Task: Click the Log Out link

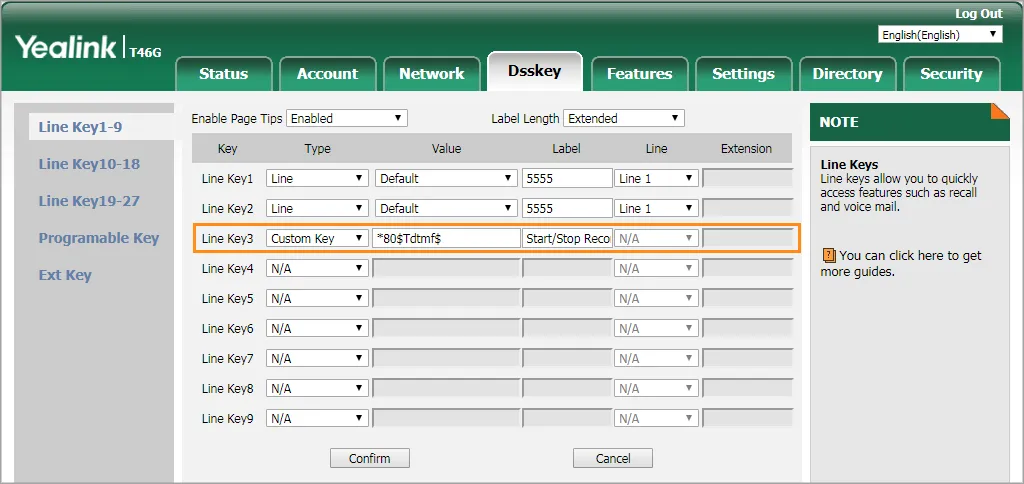Action: (x=978, y=14)
